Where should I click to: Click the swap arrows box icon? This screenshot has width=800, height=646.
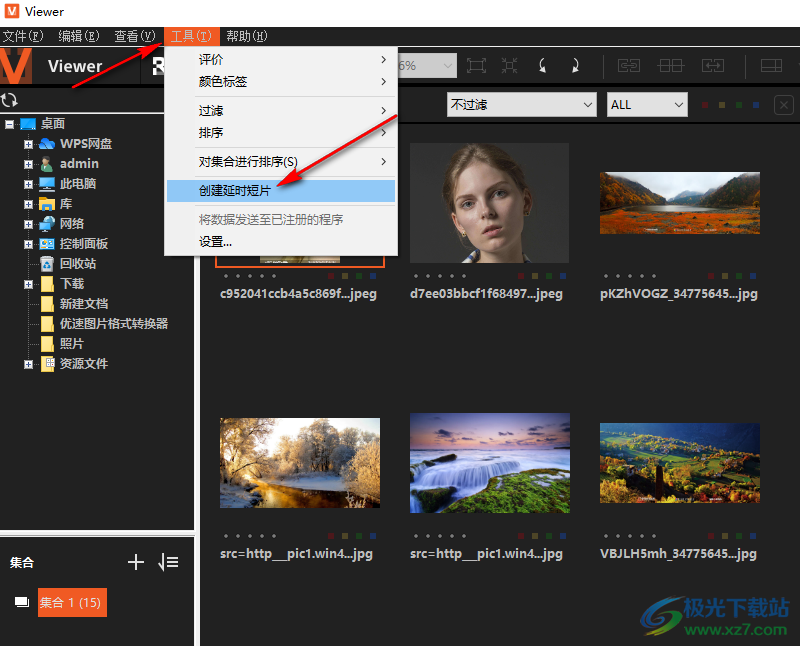(x=713, y=65)
